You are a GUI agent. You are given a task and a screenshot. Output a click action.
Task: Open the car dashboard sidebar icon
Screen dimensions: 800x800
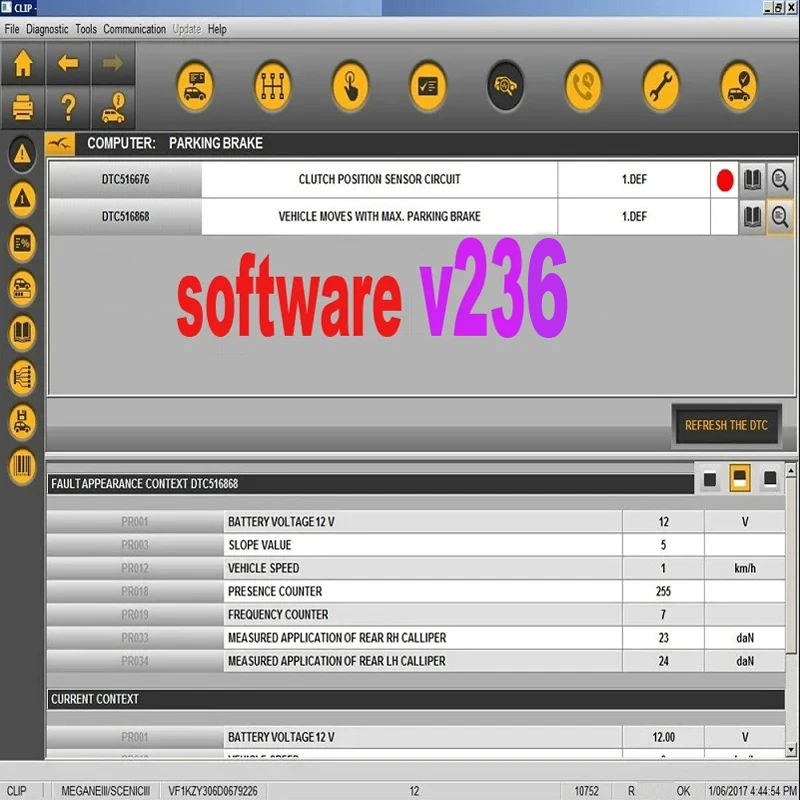pos(22,288)
